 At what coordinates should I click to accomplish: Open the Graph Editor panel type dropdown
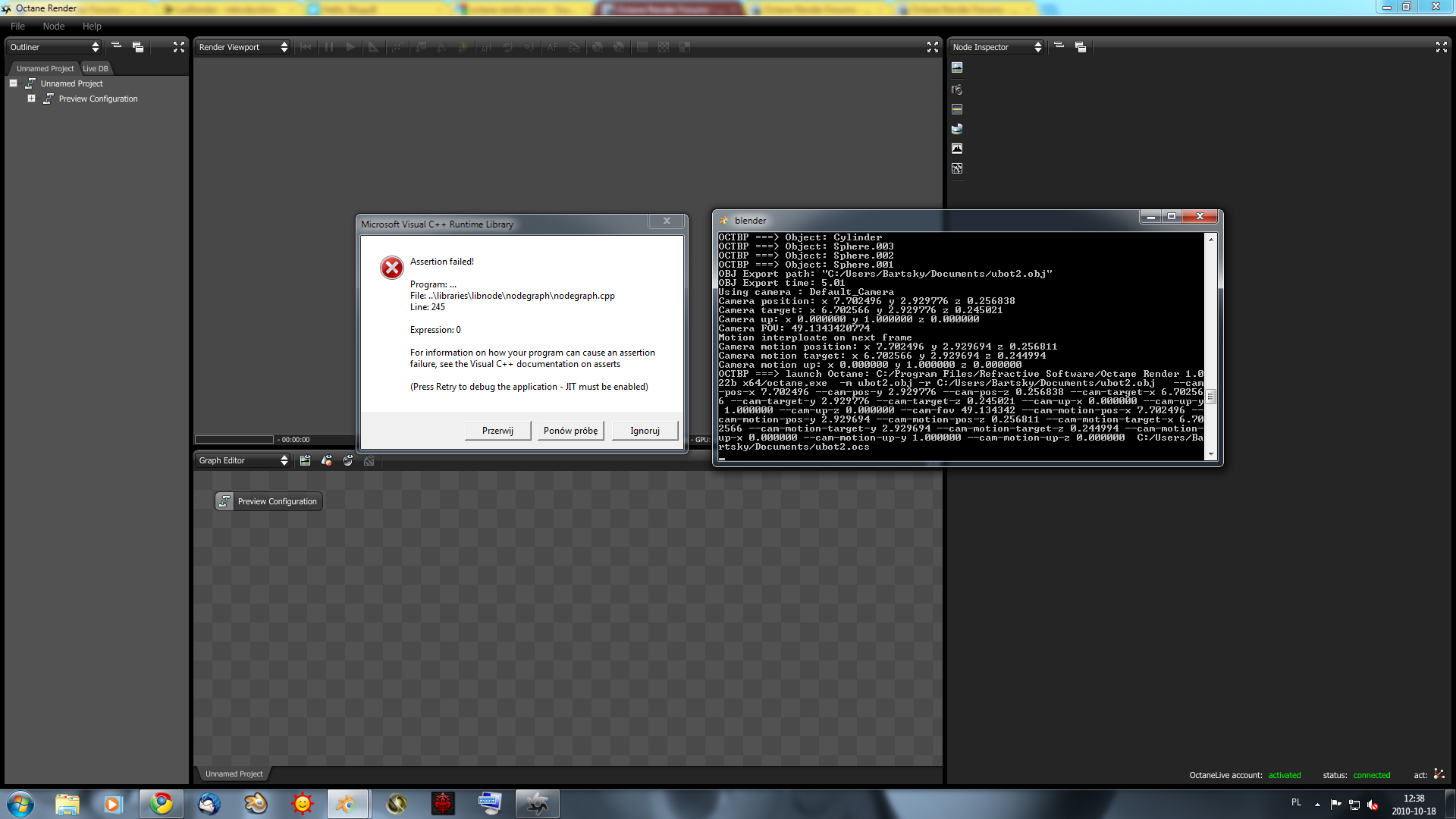tap(243, 460)
